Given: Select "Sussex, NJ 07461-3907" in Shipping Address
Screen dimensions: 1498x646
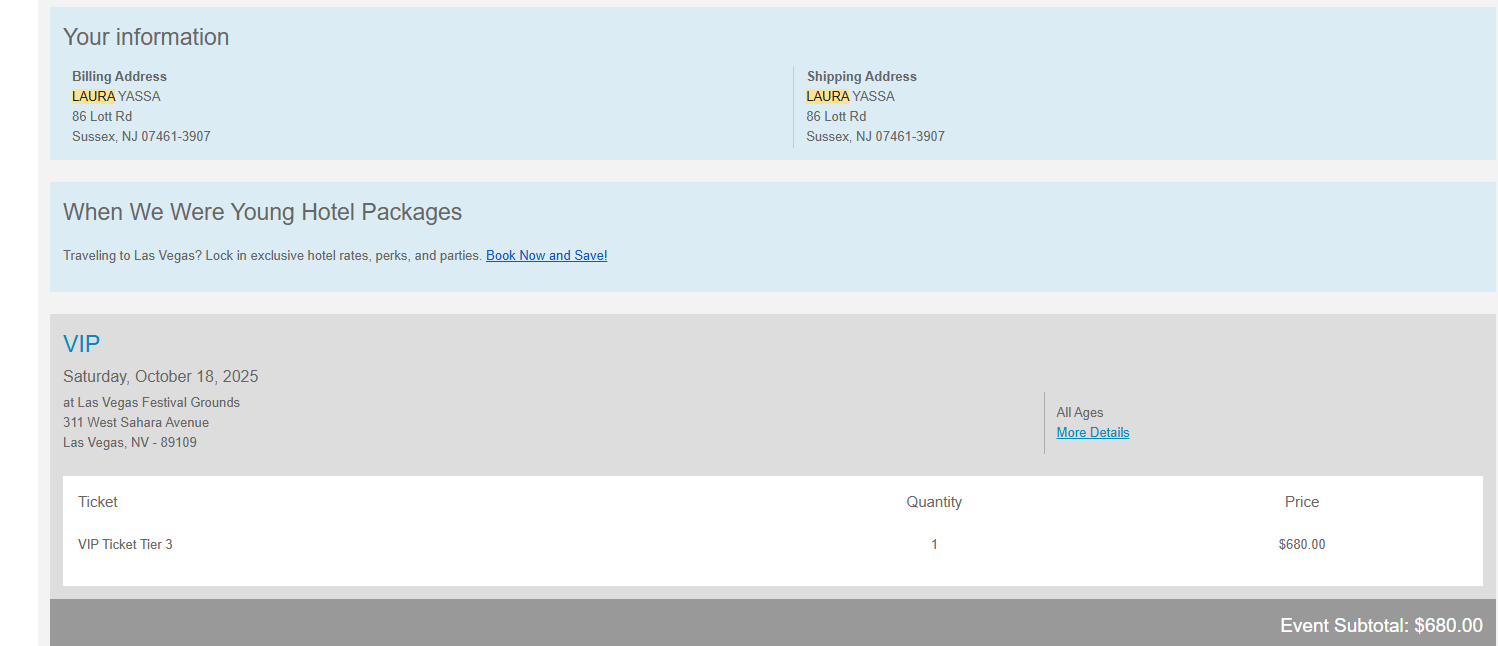Looking at the screenshot, I should 876,136.
